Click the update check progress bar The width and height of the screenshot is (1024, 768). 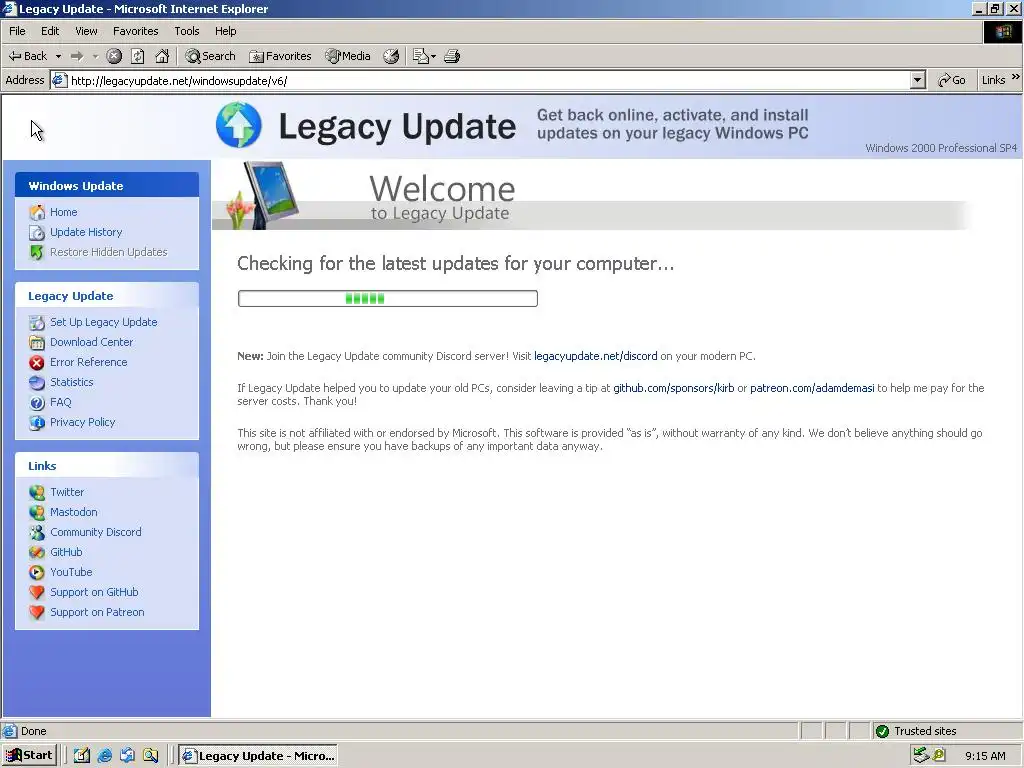(388, 298)
